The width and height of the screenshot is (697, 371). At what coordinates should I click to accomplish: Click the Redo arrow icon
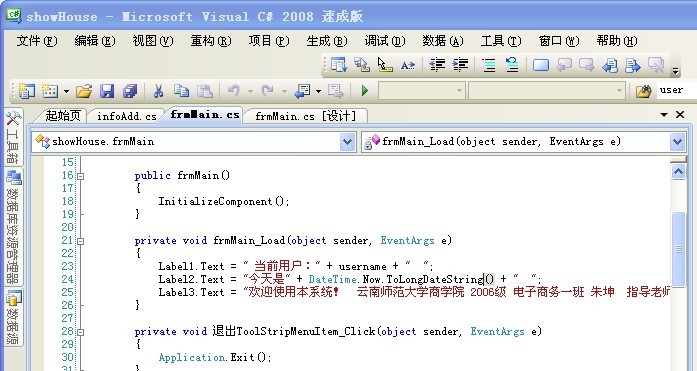pyautogui.click(x=267, y=91)
